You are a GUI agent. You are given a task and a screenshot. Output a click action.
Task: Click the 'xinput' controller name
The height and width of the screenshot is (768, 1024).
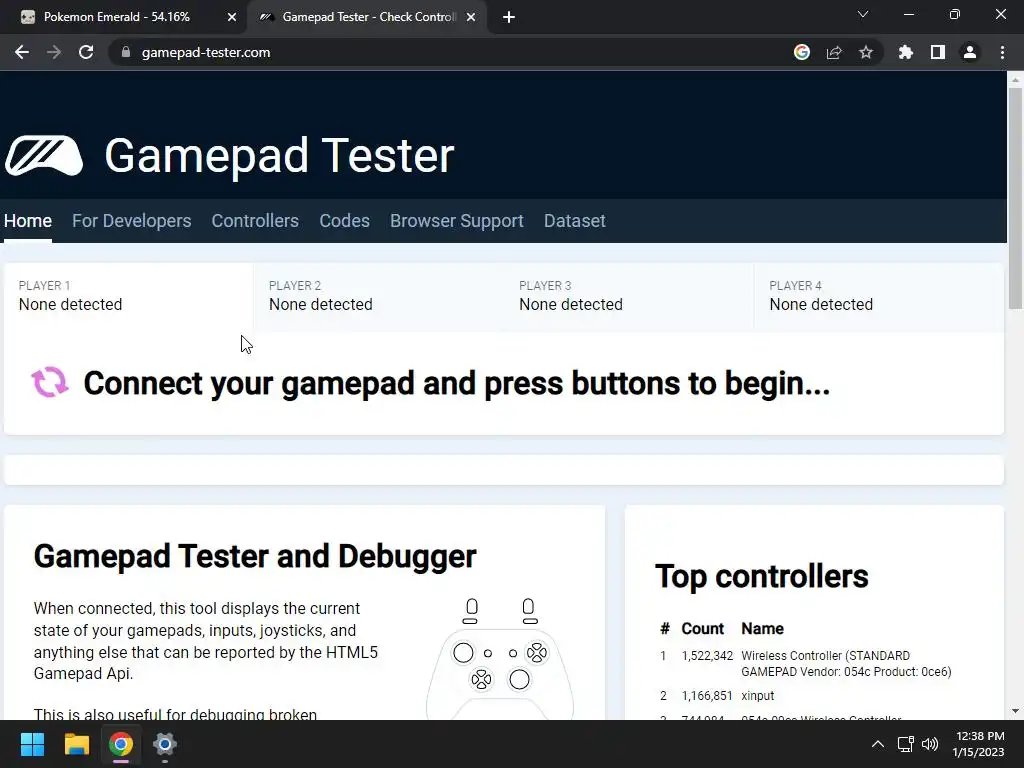758,696
